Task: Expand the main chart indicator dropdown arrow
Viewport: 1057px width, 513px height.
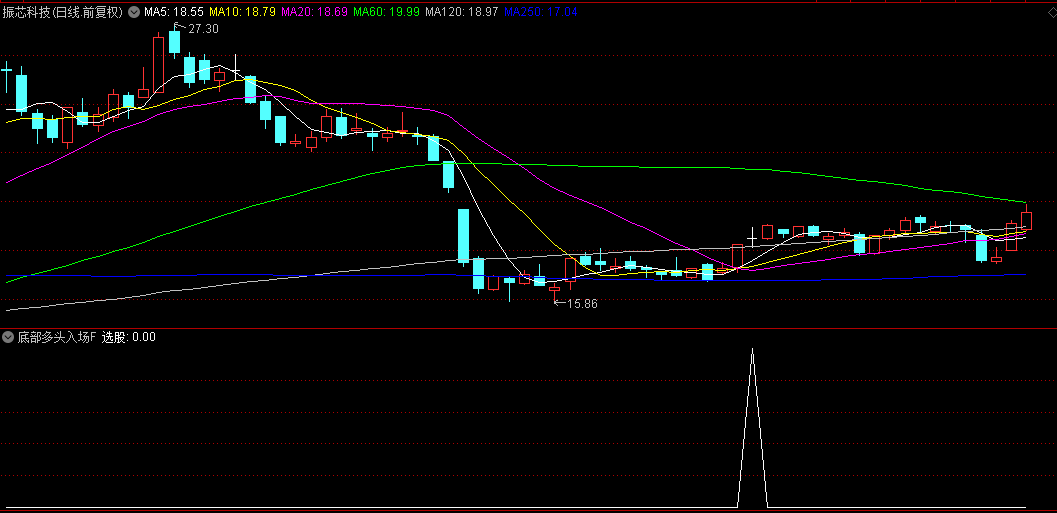Action: click(x=133, y=12)
